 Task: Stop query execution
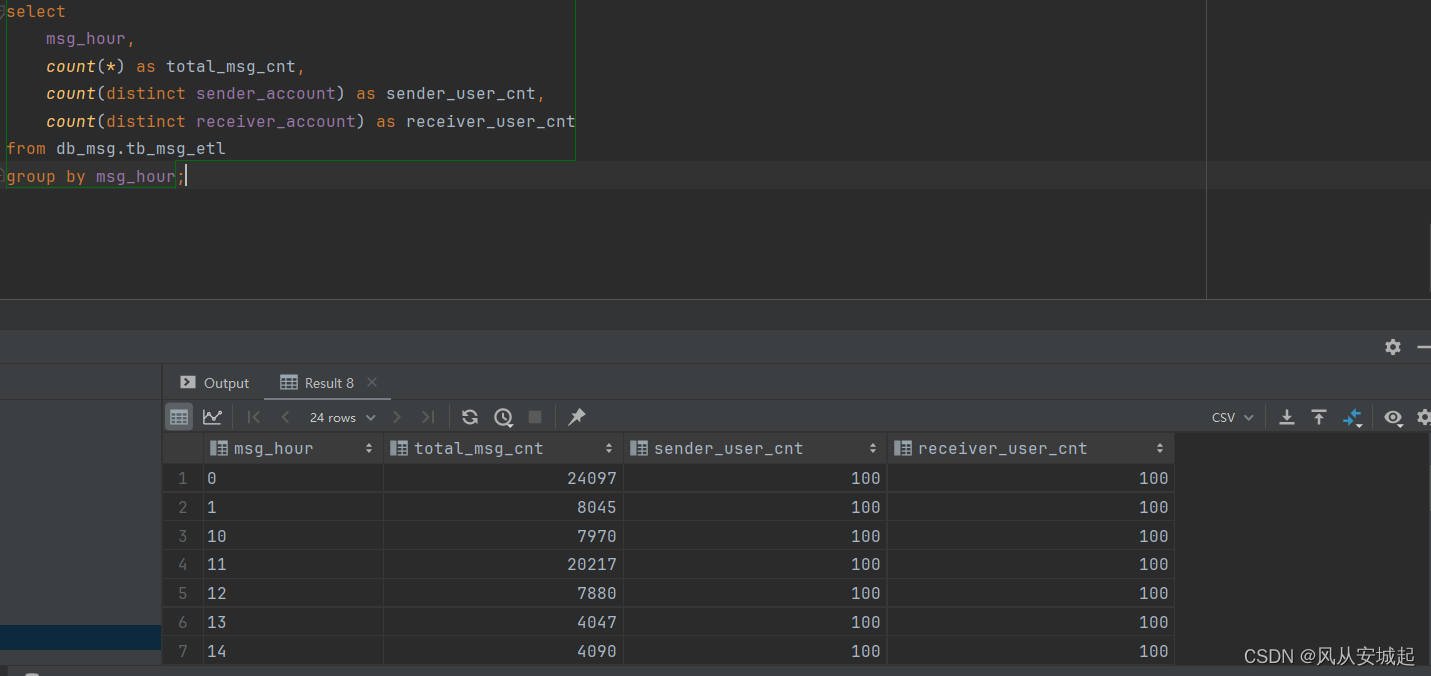pyautogui.click(x=535, y=417)
